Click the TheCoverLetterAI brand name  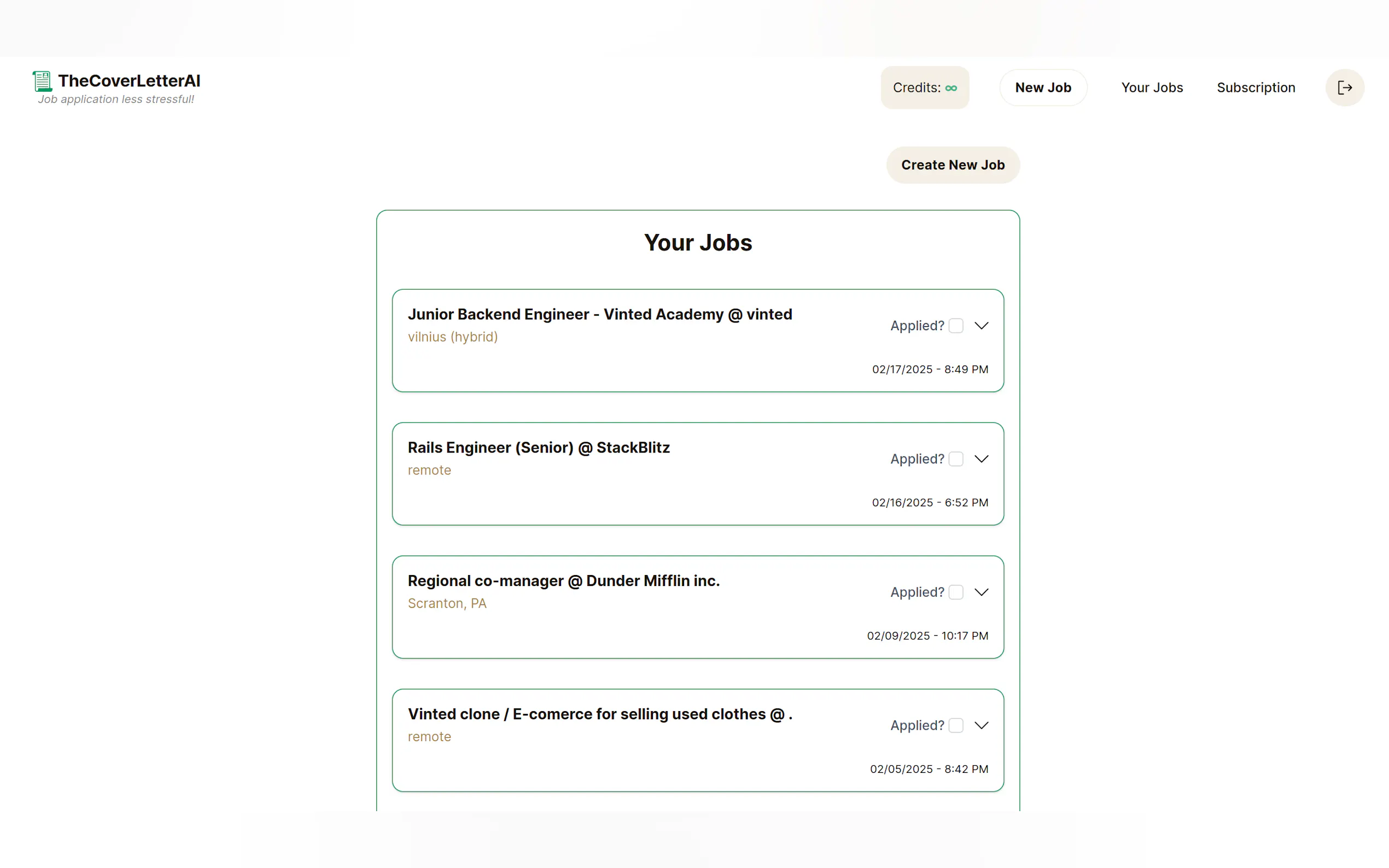[x=129, y=81]
